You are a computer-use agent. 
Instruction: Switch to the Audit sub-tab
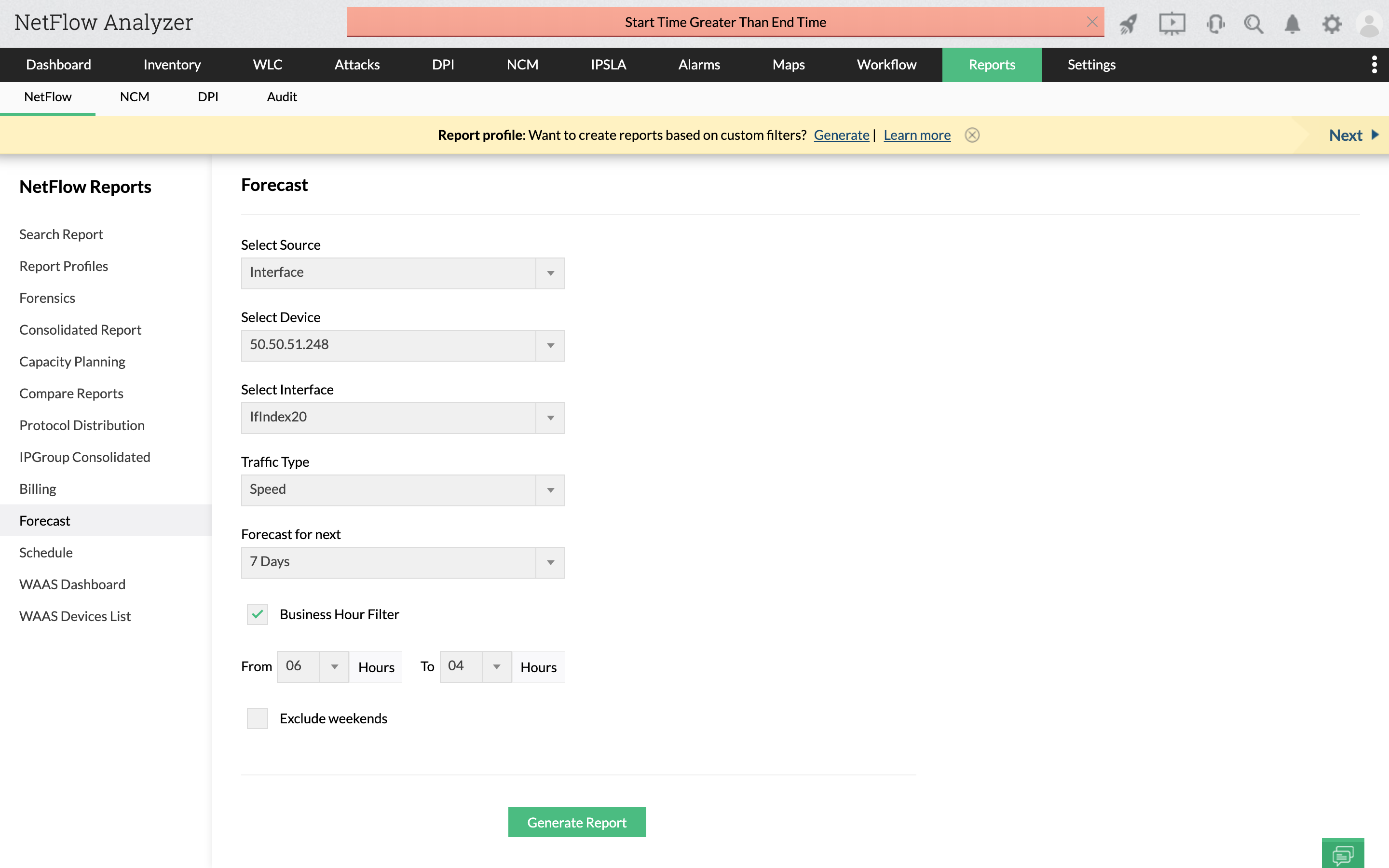tap(281, 97)
